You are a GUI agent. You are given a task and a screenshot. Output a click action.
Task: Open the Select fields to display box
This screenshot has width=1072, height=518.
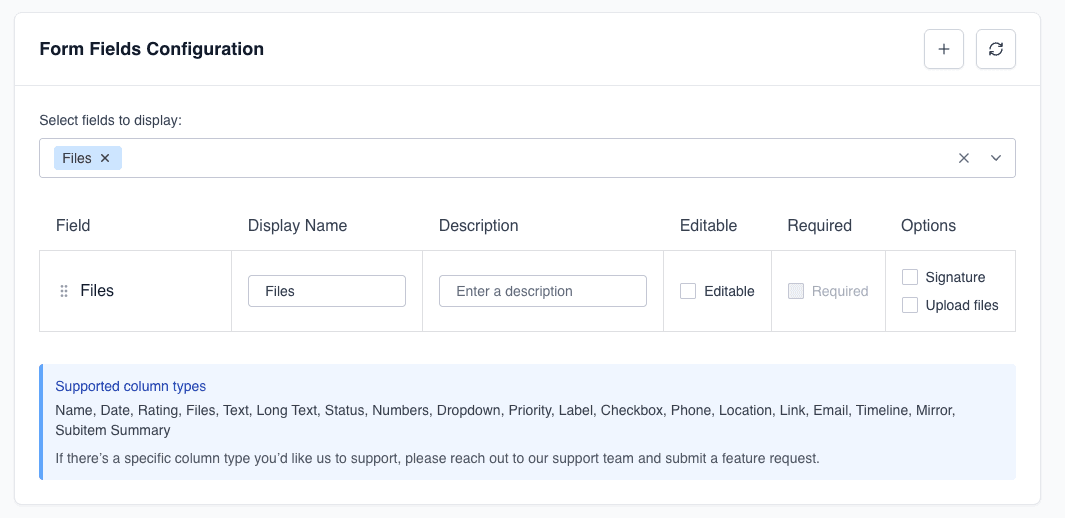(530, 158)
